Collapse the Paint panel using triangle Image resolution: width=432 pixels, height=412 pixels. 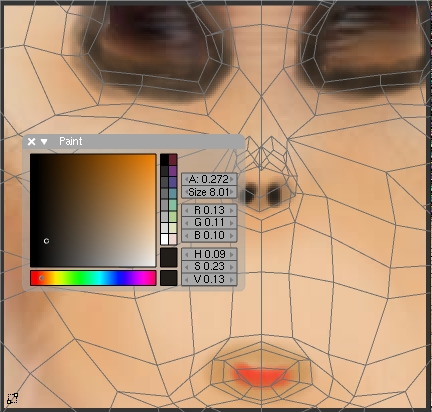coord(44,142)
